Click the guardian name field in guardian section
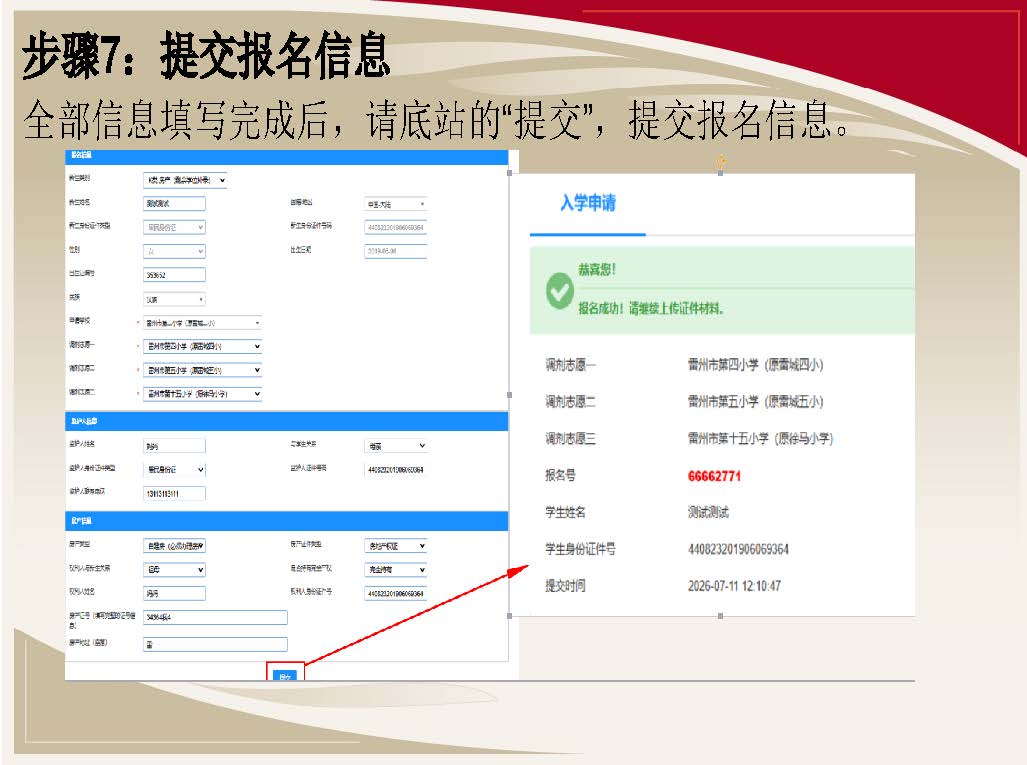This screenshot has width=1027, height=765. [x=174, y=446]
